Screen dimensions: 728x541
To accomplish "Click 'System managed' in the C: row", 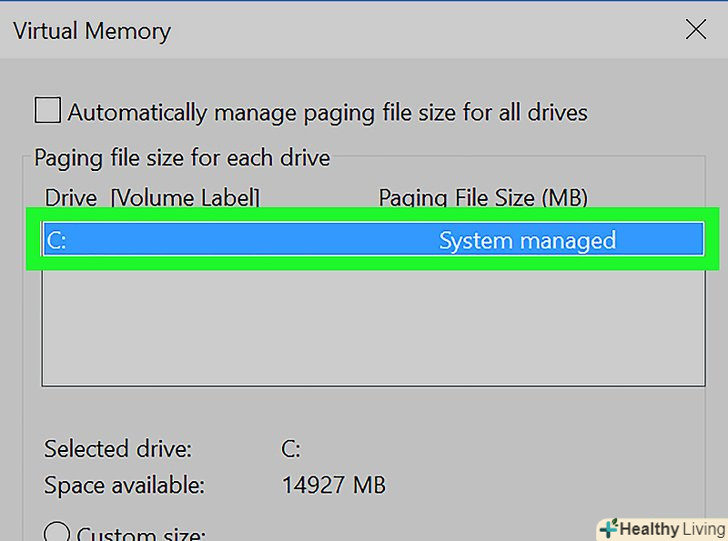I will click(x=527, y=240).
